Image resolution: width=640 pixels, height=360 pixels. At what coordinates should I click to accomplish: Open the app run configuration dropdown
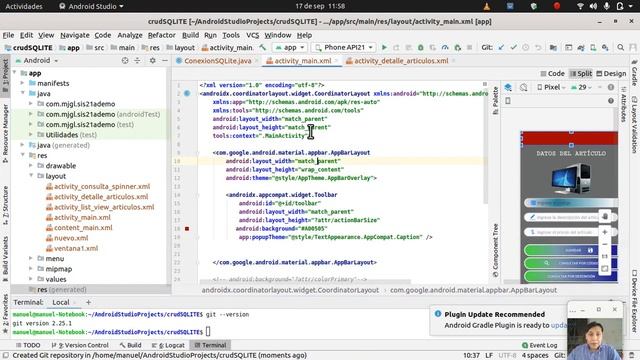tap(290, 48)
